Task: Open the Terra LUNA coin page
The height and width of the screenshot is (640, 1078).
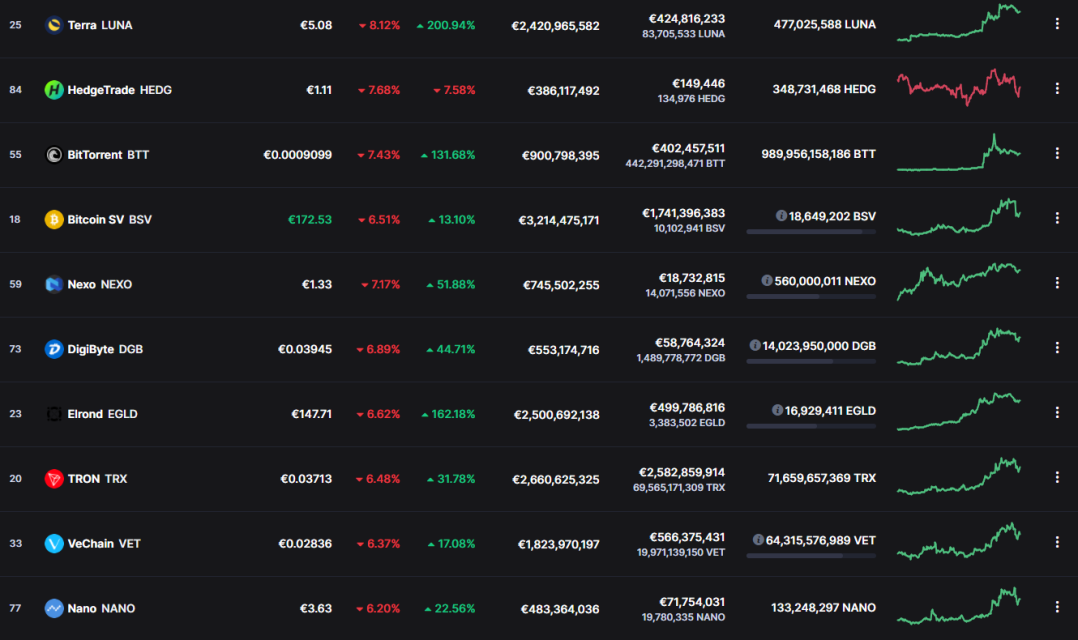Action: pos(100,25)
